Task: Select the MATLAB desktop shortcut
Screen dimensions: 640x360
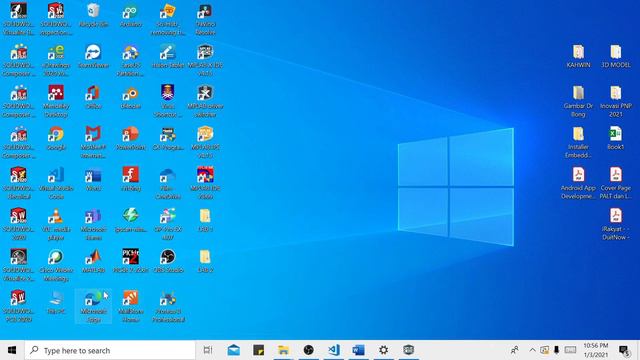Action: click(93, 260)
